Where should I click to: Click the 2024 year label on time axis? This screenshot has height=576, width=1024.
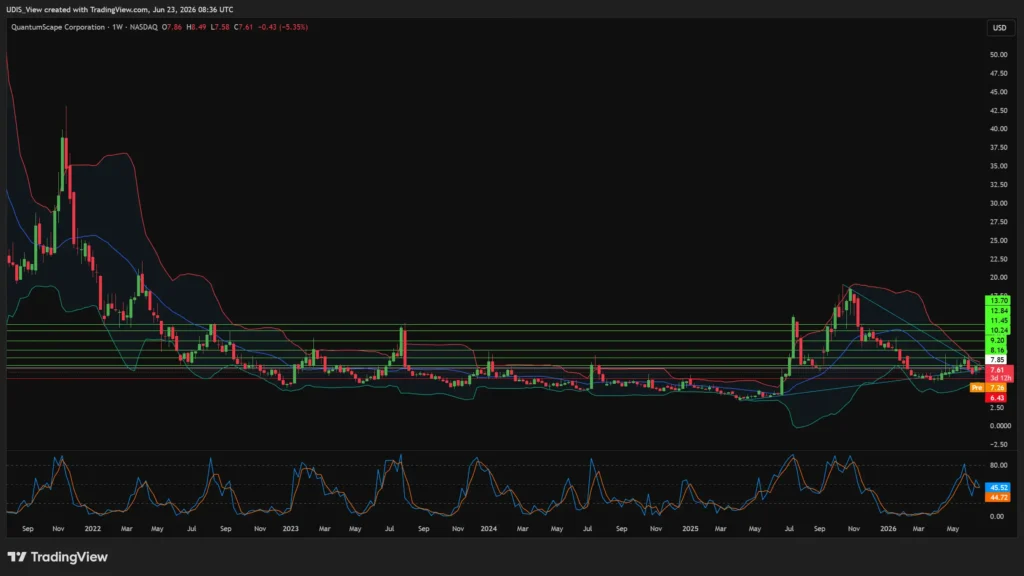(488, 528)
